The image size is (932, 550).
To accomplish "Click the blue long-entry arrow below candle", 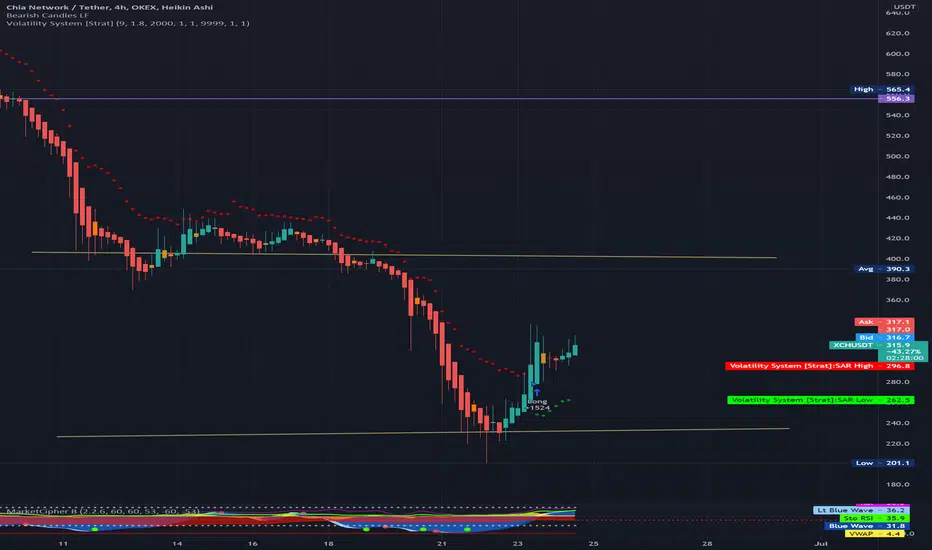I will pyautogui.click(x=537, y=392).
